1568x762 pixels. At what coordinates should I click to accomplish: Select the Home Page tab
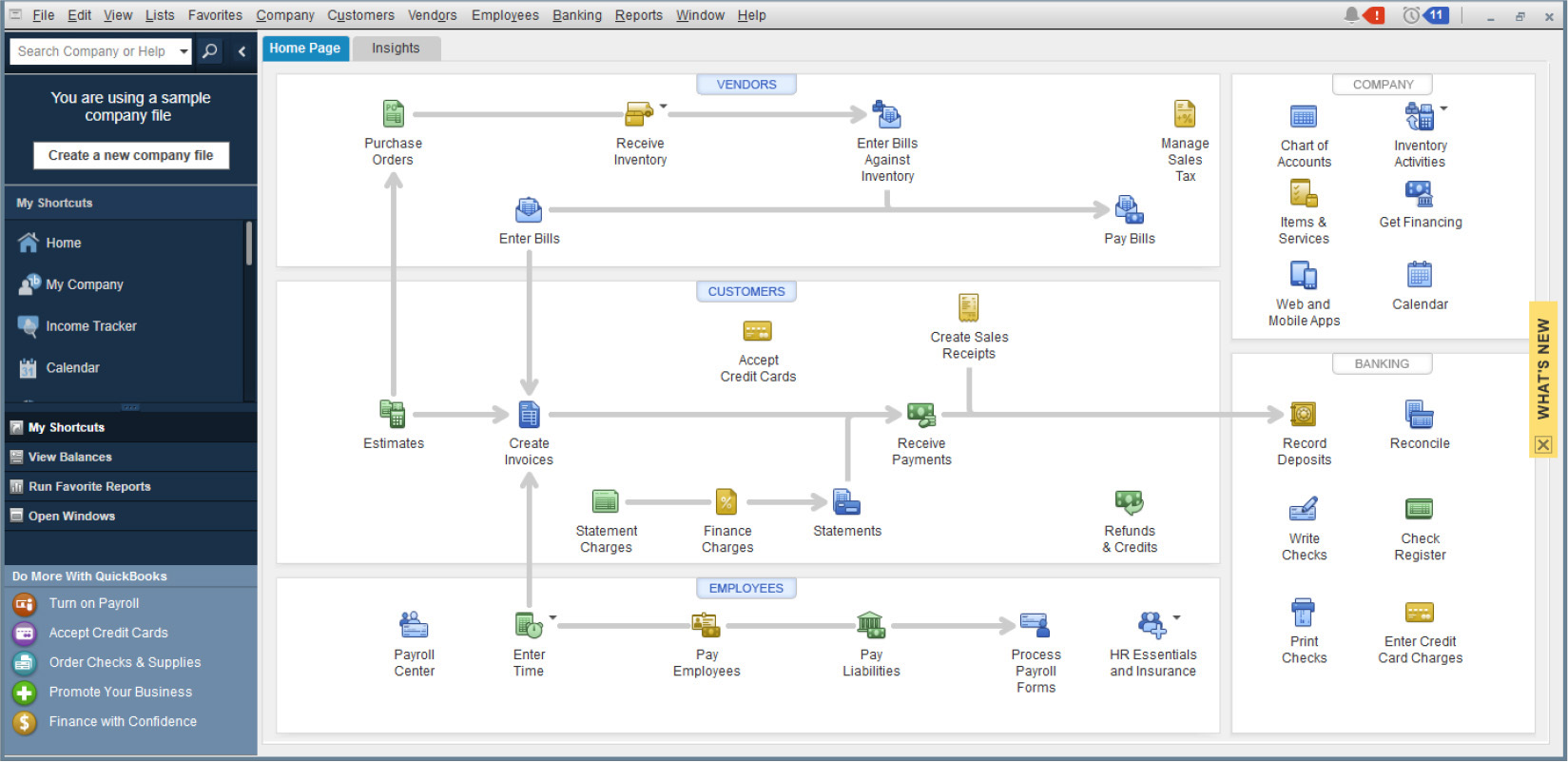point(305,49)
